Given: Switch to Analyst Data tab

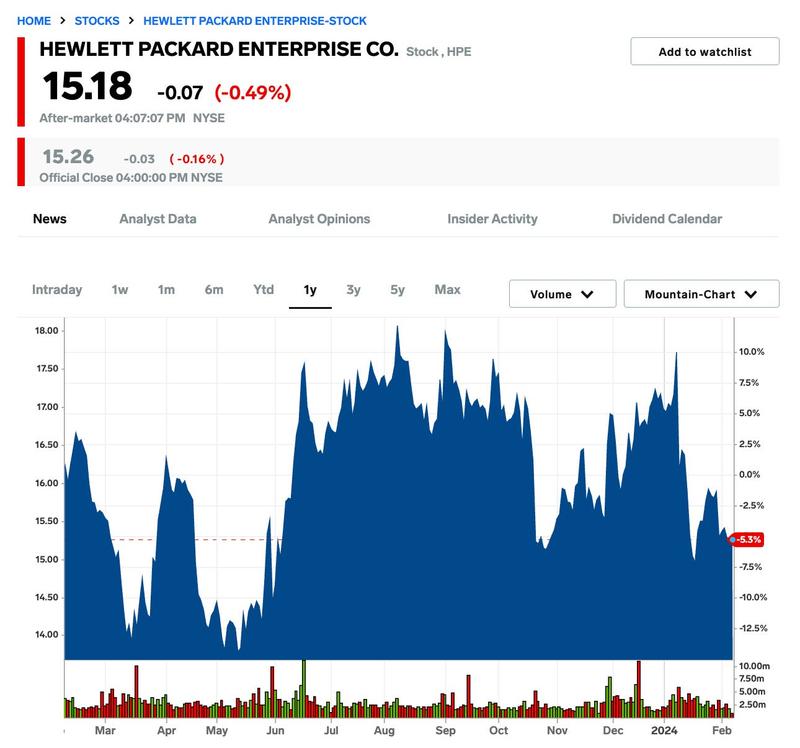Looking at the screenshot, I should tap(158, 219).
